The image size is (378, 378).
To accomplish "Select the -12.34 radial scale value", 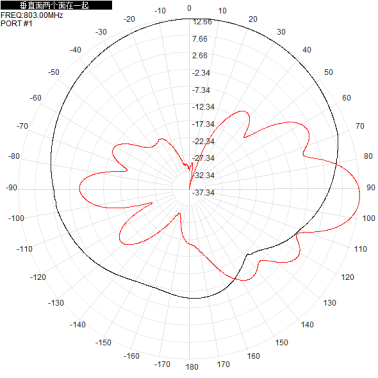I will [x=203, y=107].
